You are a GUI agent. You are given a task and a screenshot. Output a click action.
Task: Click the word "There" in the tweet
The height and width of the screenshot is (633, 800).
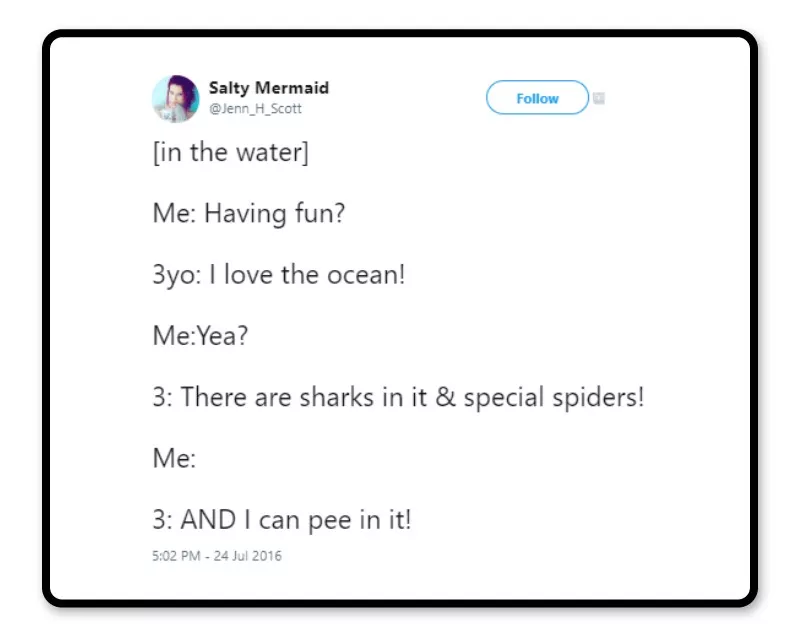click(x=214, y=397)
